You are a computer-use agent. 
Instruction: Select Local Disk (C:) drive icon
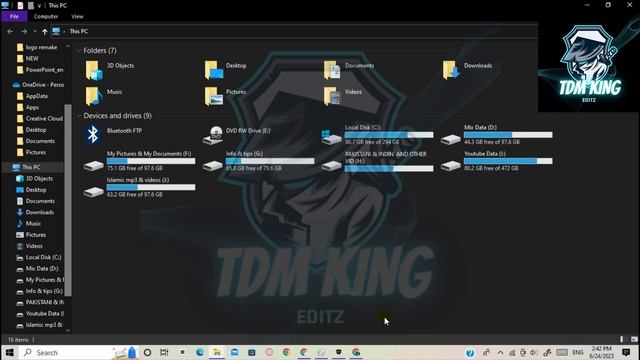pyautogui.click(x=331, y=138)
